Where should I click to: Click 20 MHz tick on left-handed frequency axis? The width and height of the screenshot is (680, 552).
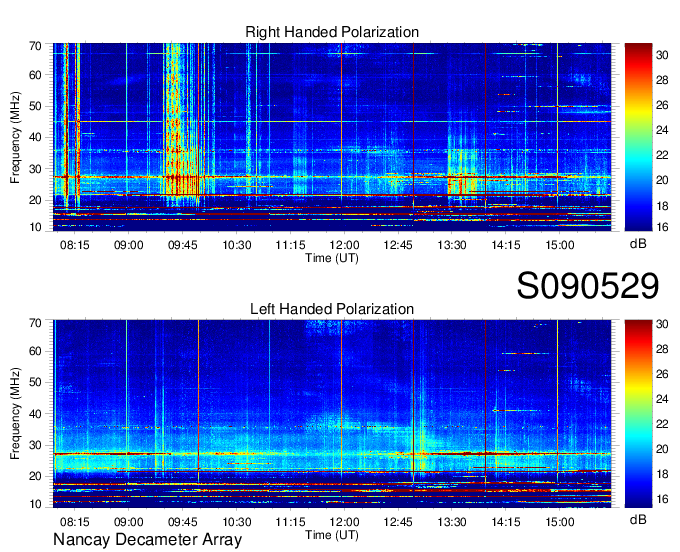[35, 477]
